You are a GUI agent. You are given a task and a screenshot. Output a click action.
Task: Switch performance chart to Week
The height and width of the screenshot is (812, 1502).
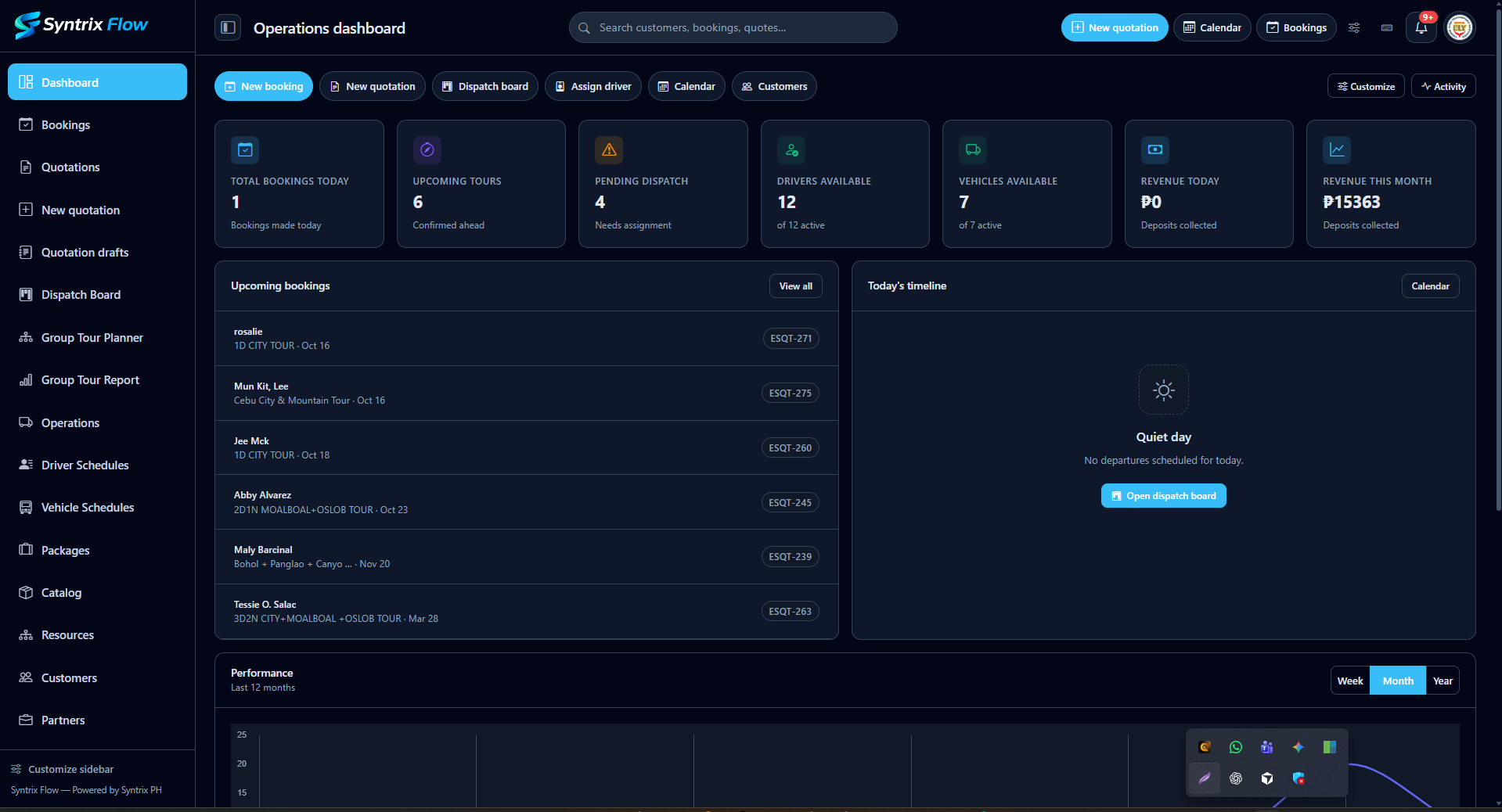tap(1350, 681)
